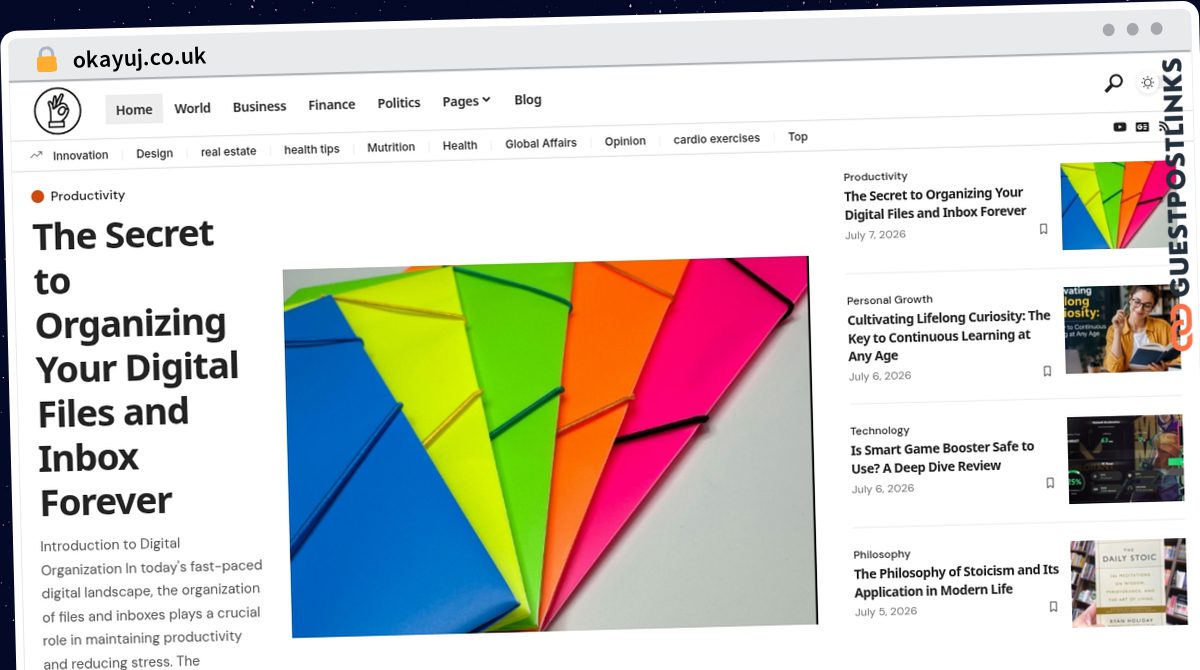Click the Technology category label
Image resolution: width=1200 pixels, height=670 pixels.
(880, 431)
